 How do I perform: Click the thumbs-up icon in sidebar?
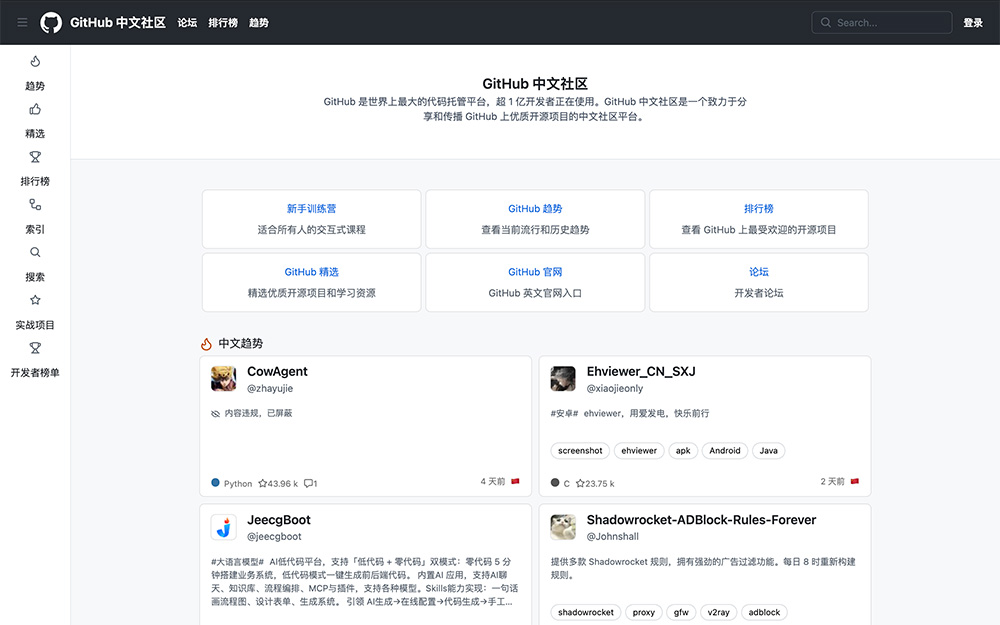35,109
